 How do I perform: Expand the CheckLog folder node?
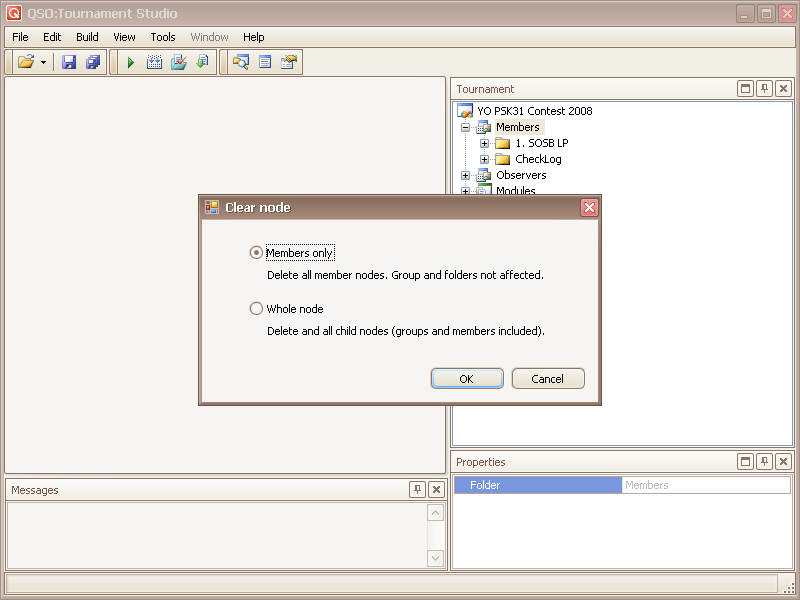pyautogui.click(x=485, y=160)
